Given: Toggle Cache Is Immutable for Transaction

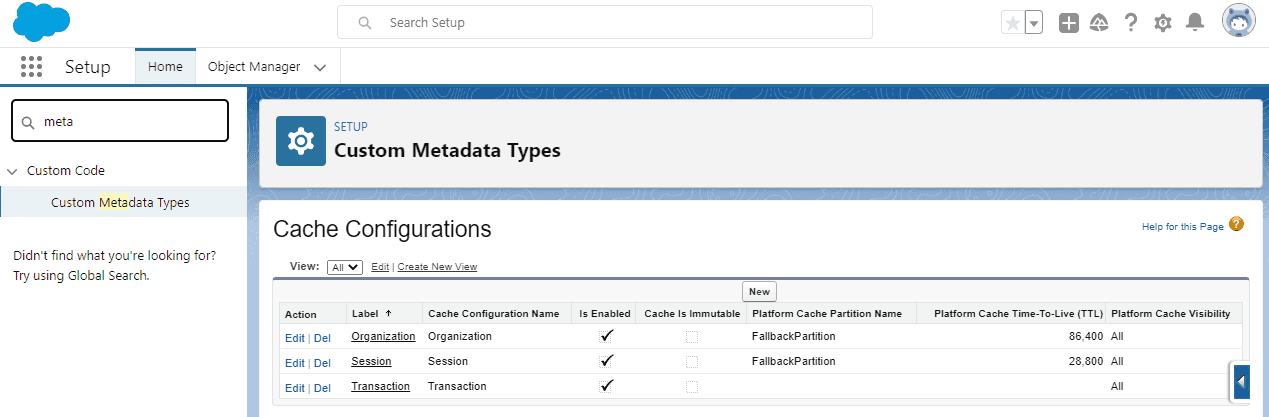Looking at the screenshot, I should pos(692,387).
